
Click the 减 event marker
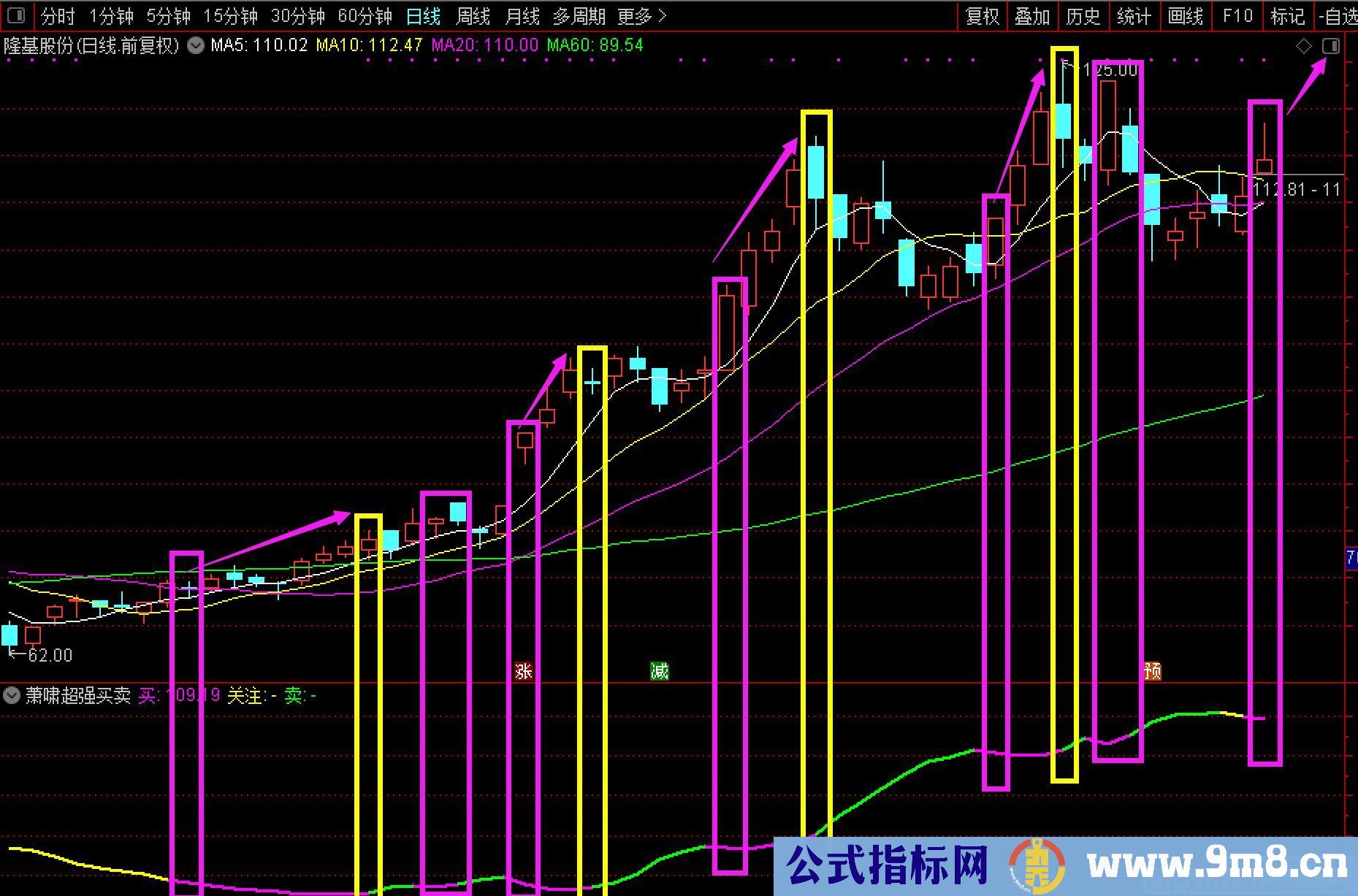click(660, 670)
